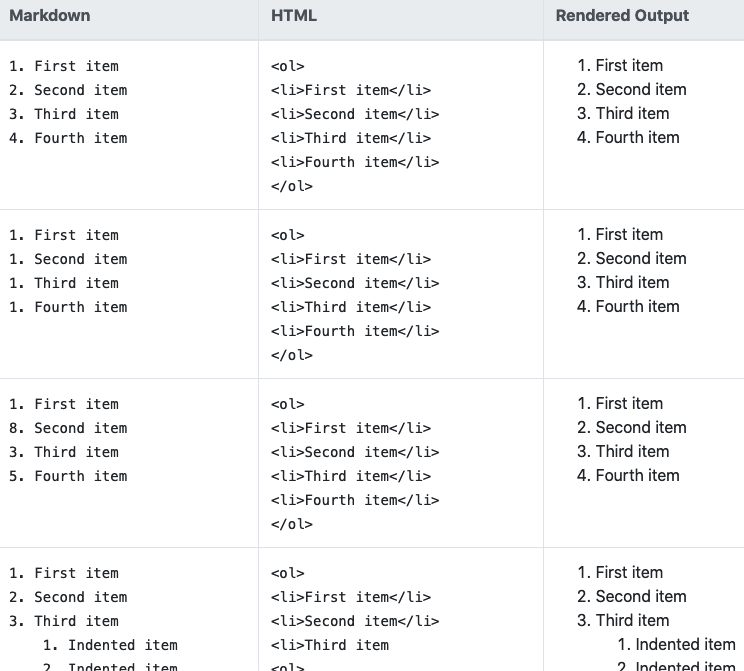The height and width of the screenshot is (671, 744).
Task: Click the '5. Fourth item' Markdown line
Action: click(x=68, y=476)
